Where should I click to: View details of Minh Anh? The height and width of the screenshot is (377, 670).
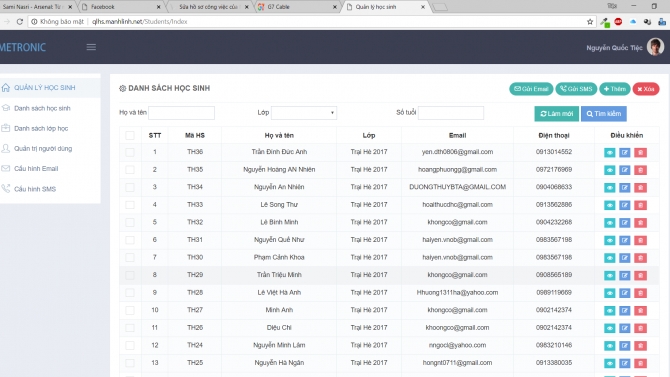[609, 310]
